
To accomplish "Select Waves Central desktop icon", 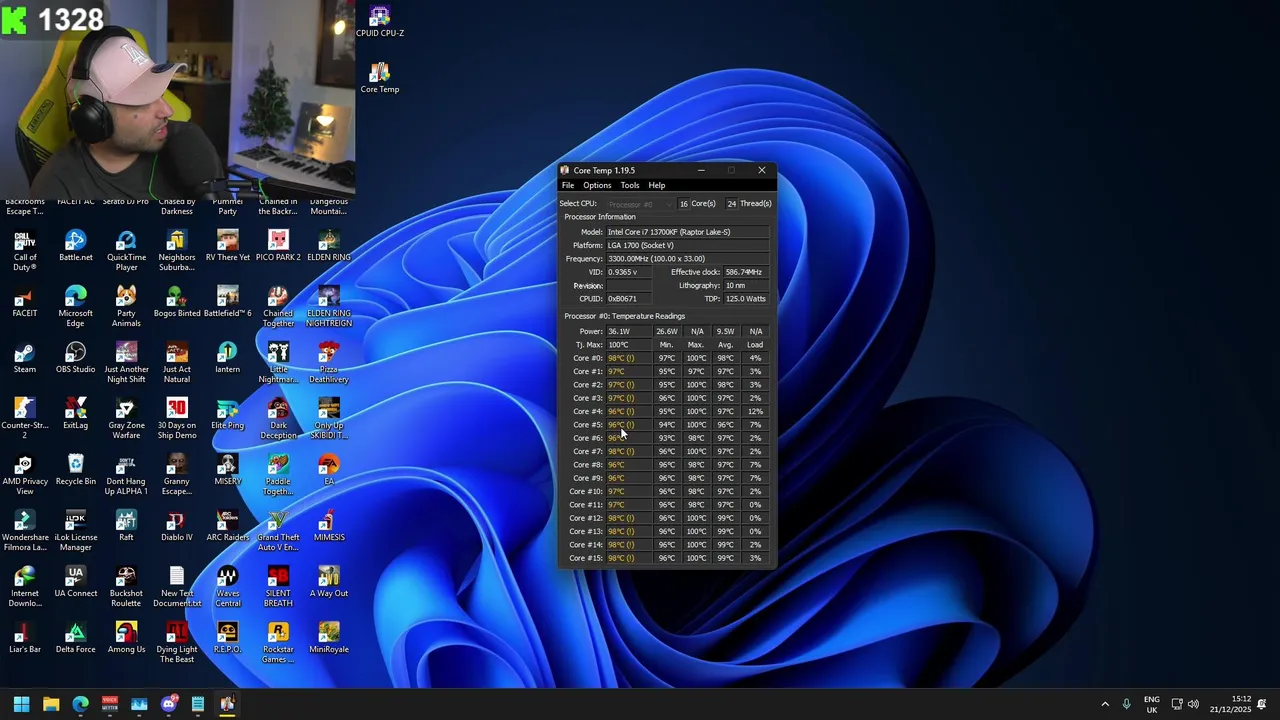I will (228, 587).
